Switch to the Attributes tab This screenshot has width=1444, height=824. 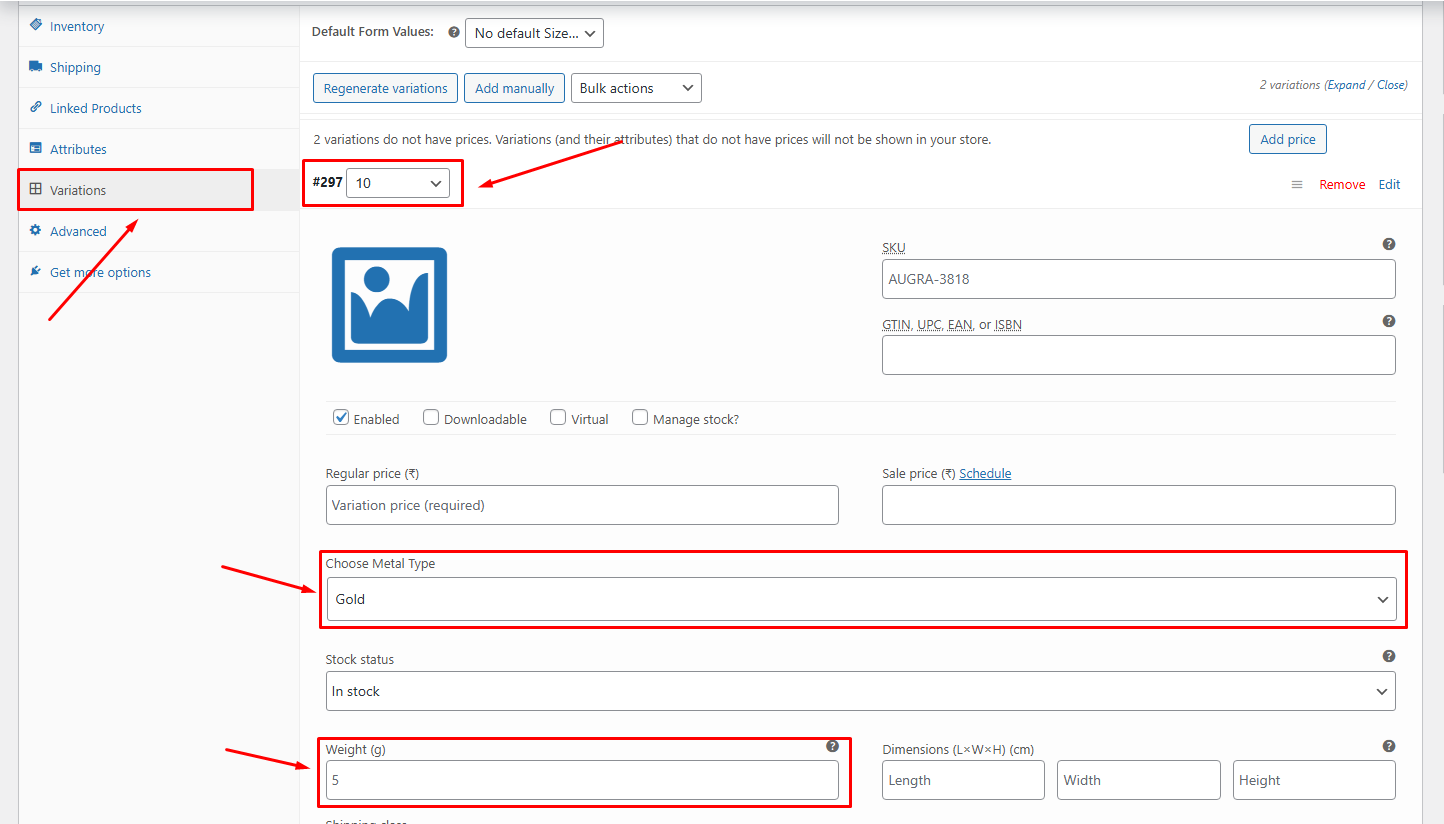(x=159, y=149)
